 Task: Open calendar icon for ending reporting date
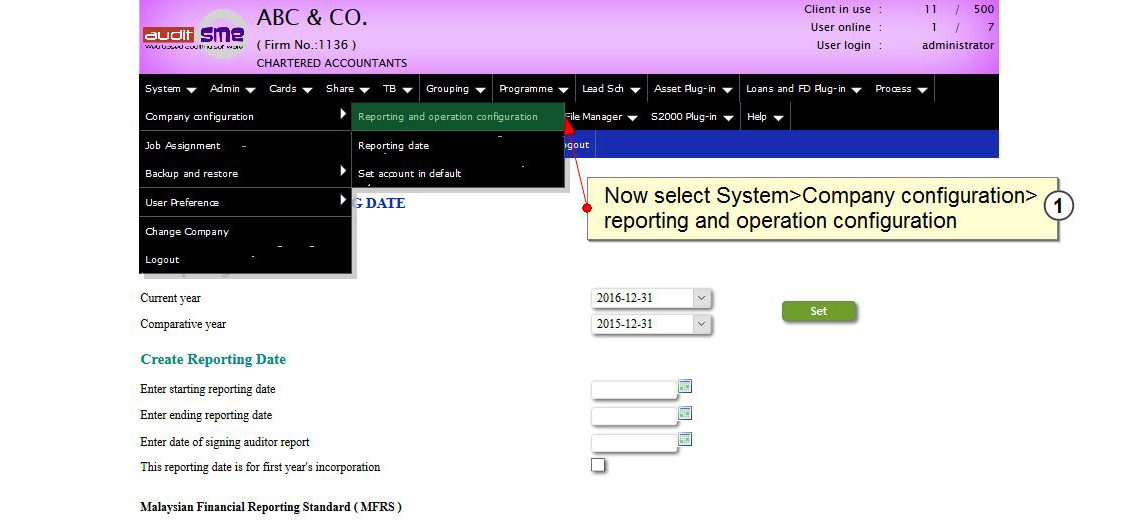click(x=685, y=413)
